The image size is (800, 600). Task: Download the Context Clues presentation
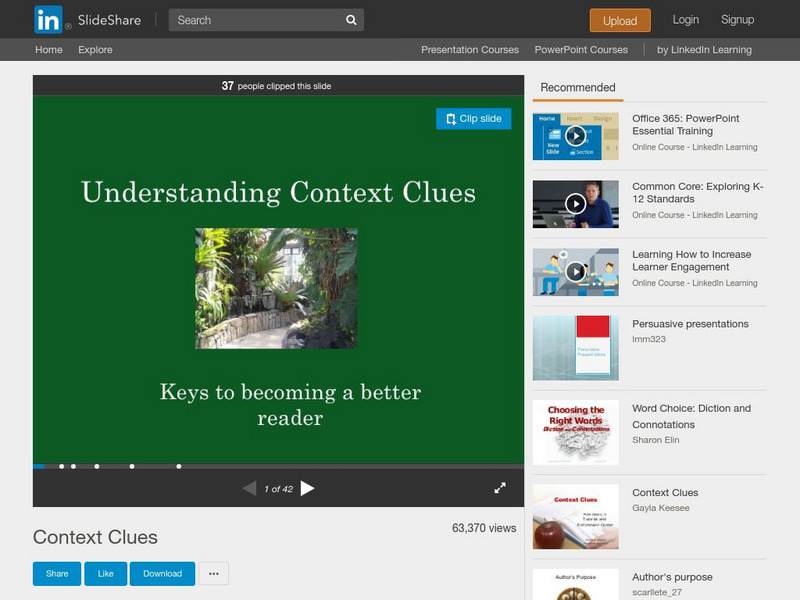(x=164, y=574)
